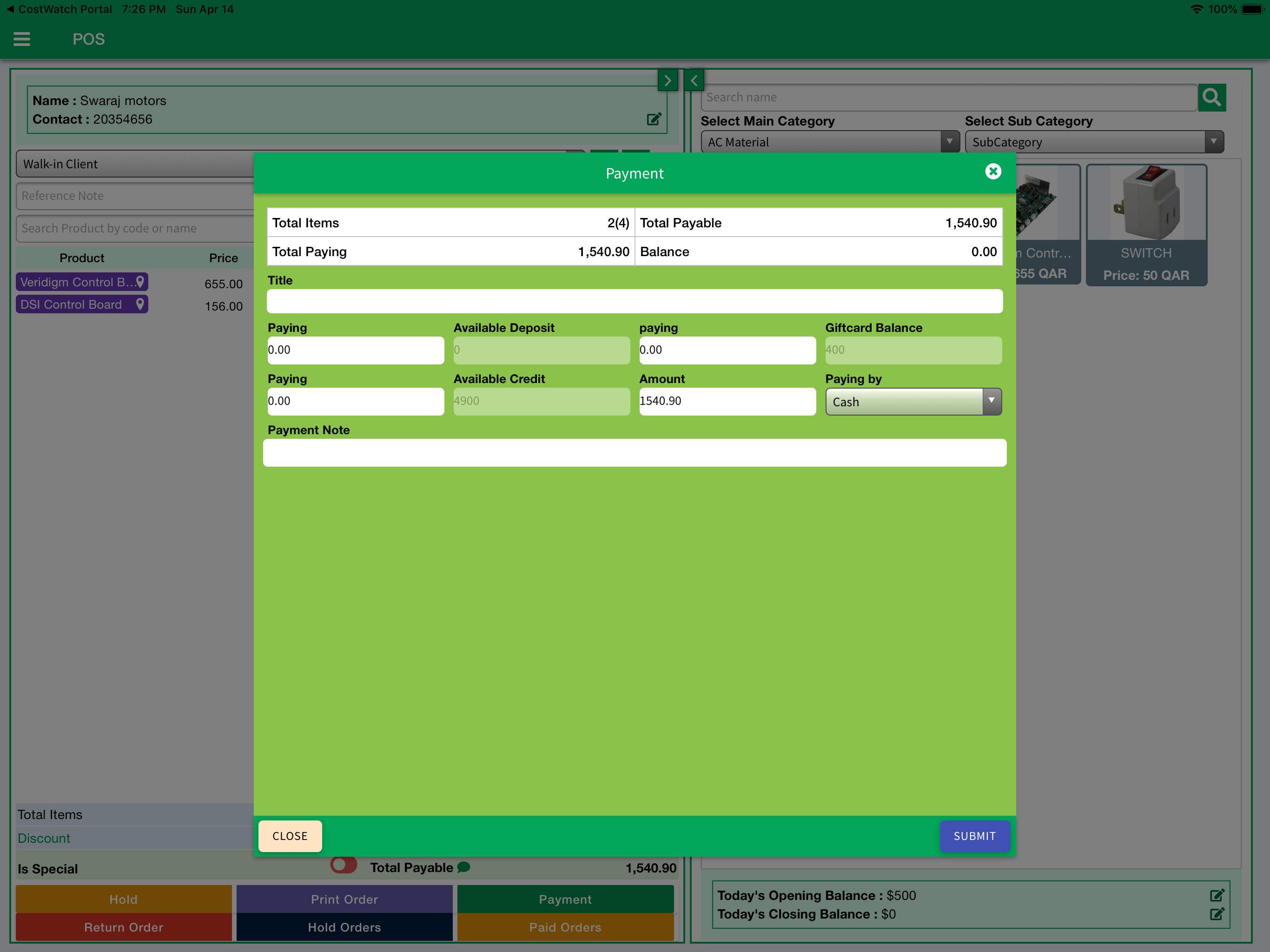This screenshot has height=952, width=1270.
Task: Focus the Search name field
Action: 949,98
